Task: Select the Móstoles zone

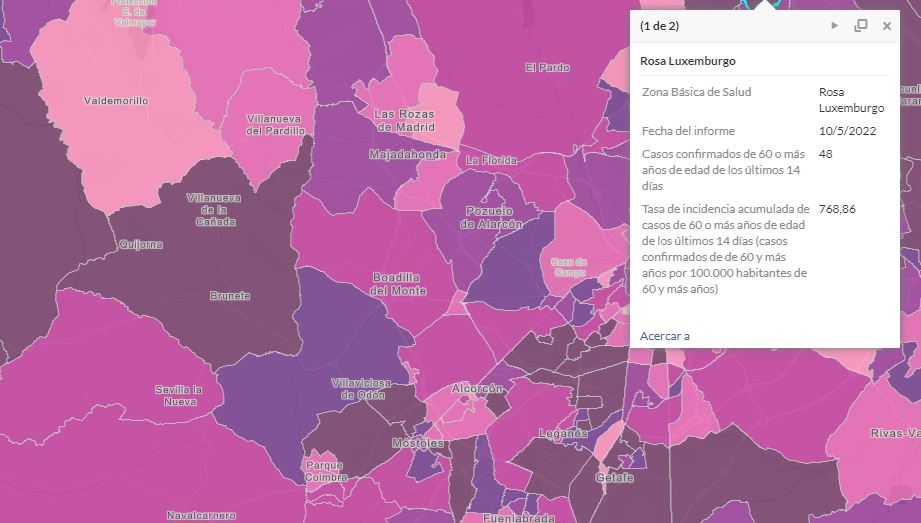Action: point(418,442)
